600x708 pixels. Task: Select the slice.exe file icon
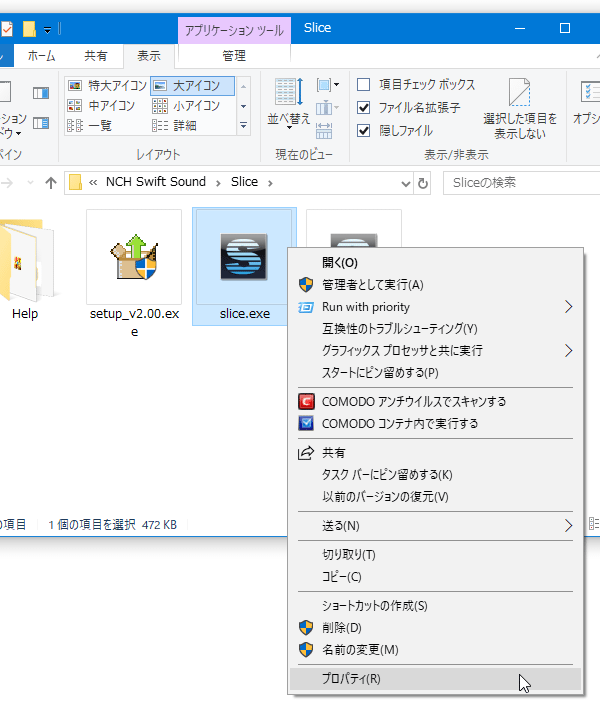click(244, 266)
